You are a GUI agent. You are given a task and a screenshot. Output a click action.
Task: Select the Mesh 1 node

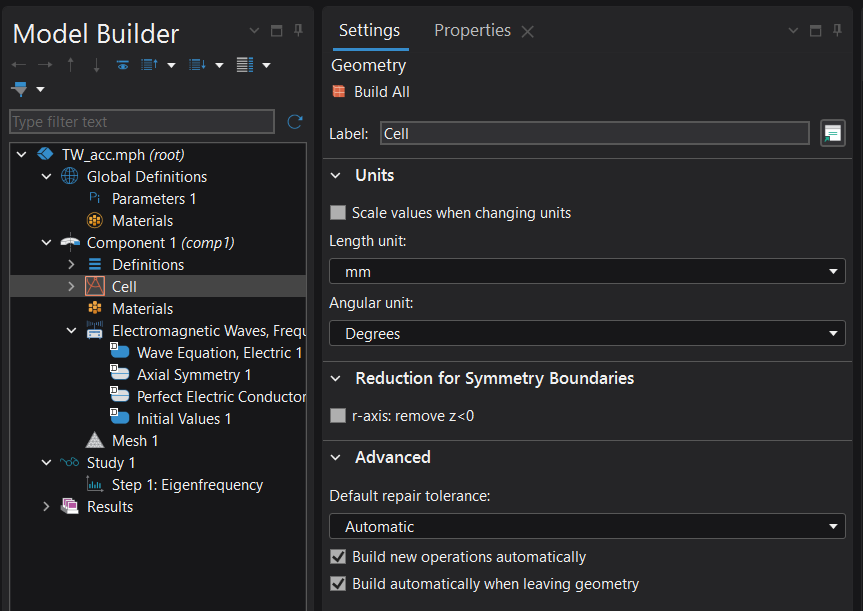click(x=134, y=441)
